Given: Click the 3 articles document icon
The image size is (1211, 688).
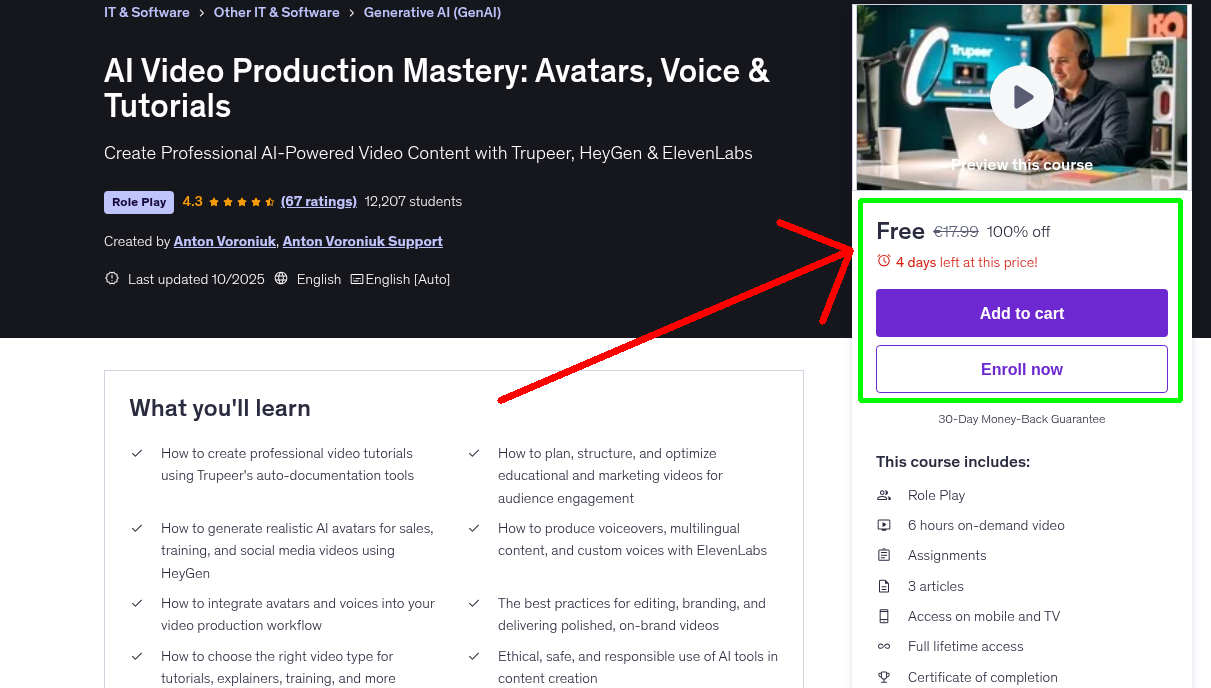Looking at the screenshot, I should [x=884, y=585].
